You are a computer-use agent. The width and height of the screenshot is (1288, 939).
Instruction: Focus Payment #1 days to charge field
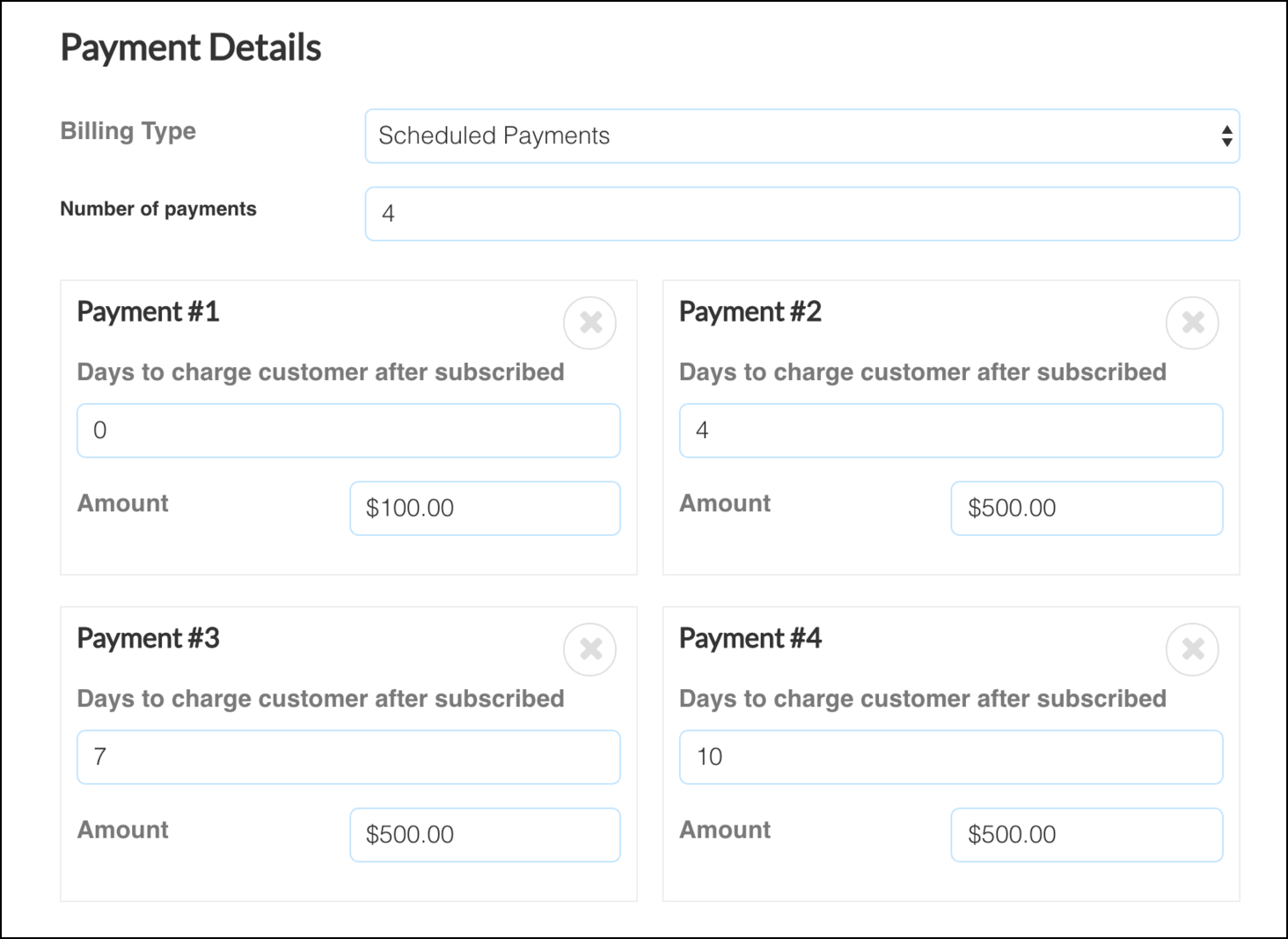point(348,430)
